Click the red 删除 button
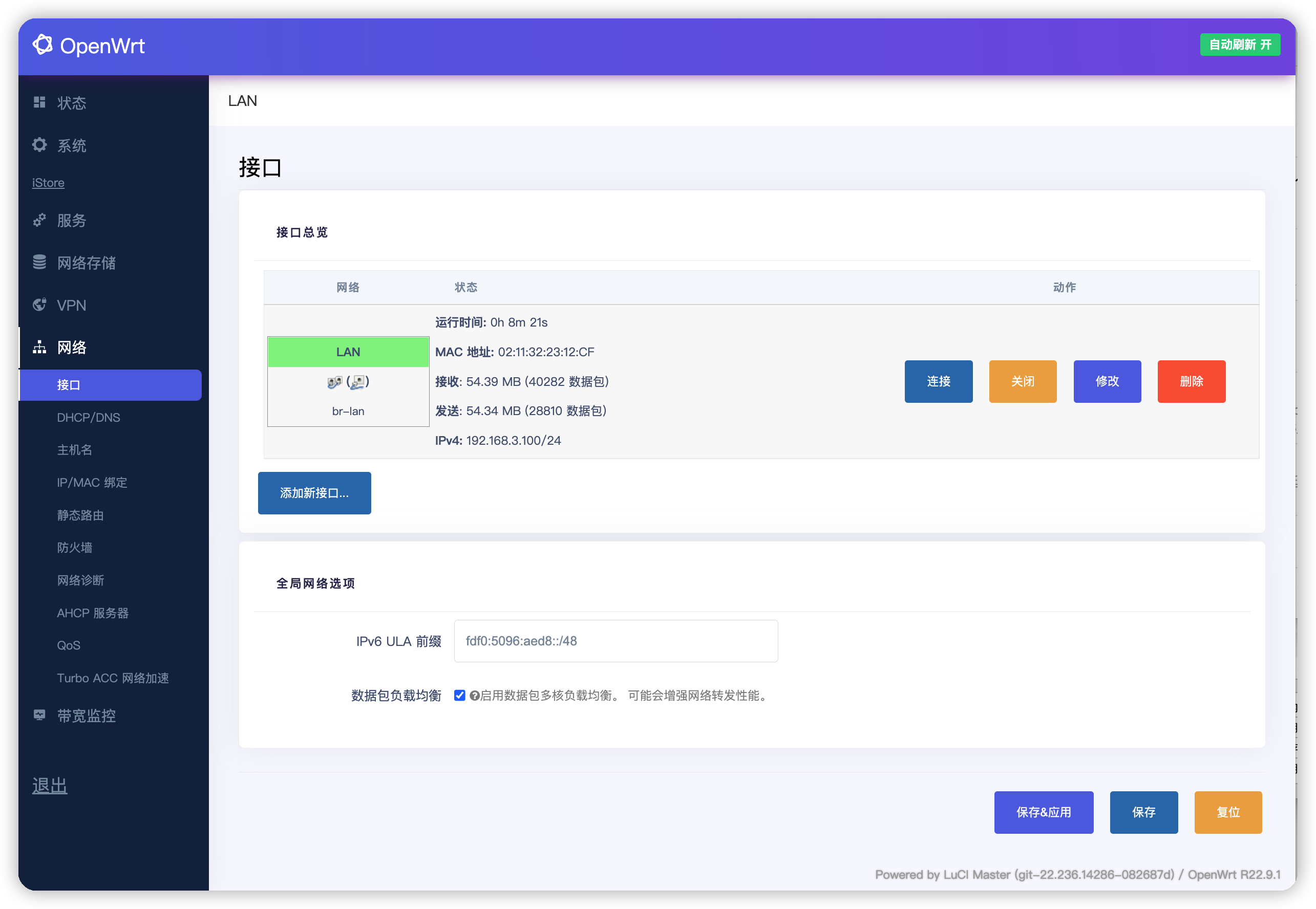Image resolution: width=1316 pixels, height=909 pixels. (1191, 381)
